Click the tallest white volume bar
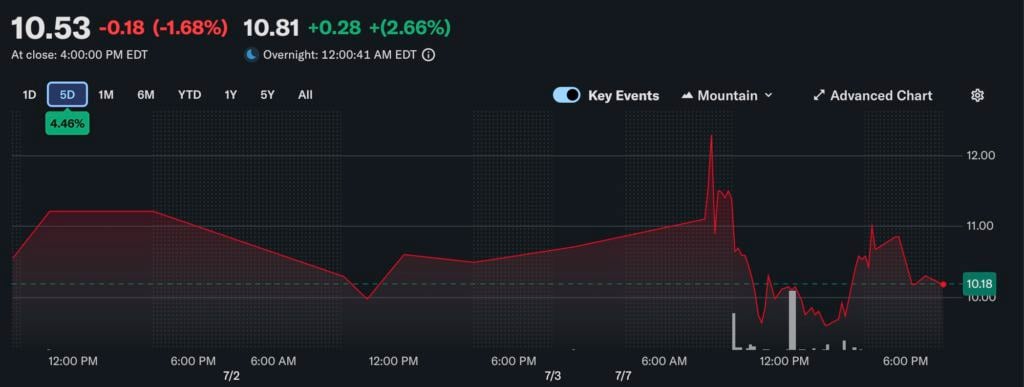This screenshot has height=387, width=1024. tap(792, 320)
